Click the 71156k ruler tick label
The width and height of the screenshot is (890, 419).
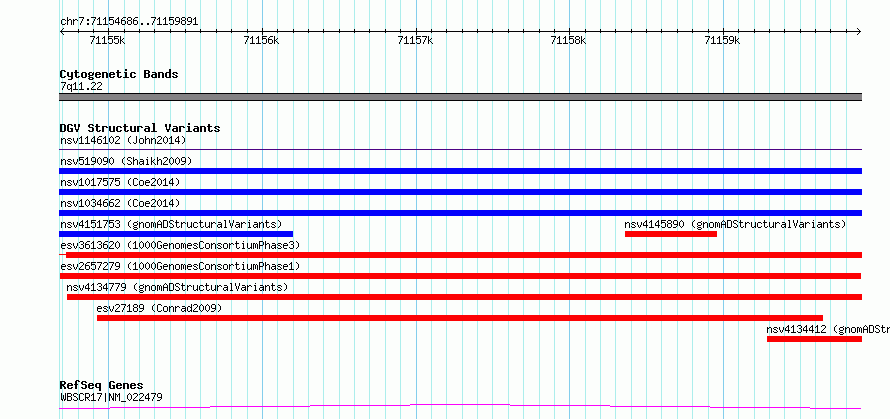point(261,40)
